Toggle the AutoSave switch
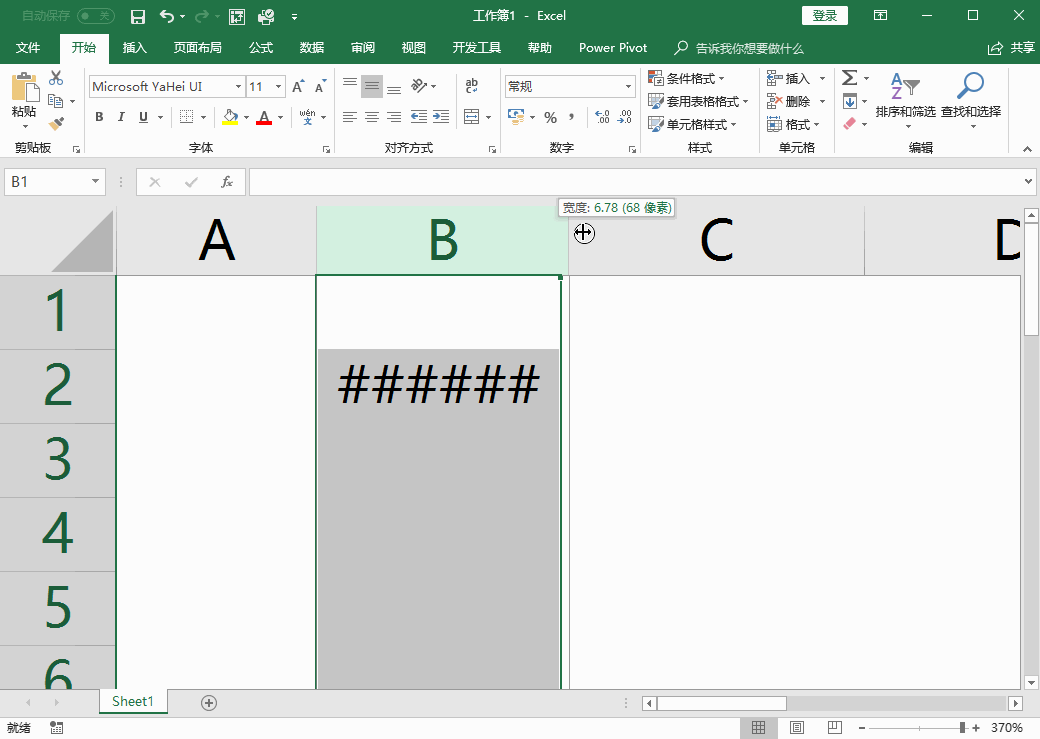The height and width of the screenshot is (739, 1040). (x=95, y=16)
